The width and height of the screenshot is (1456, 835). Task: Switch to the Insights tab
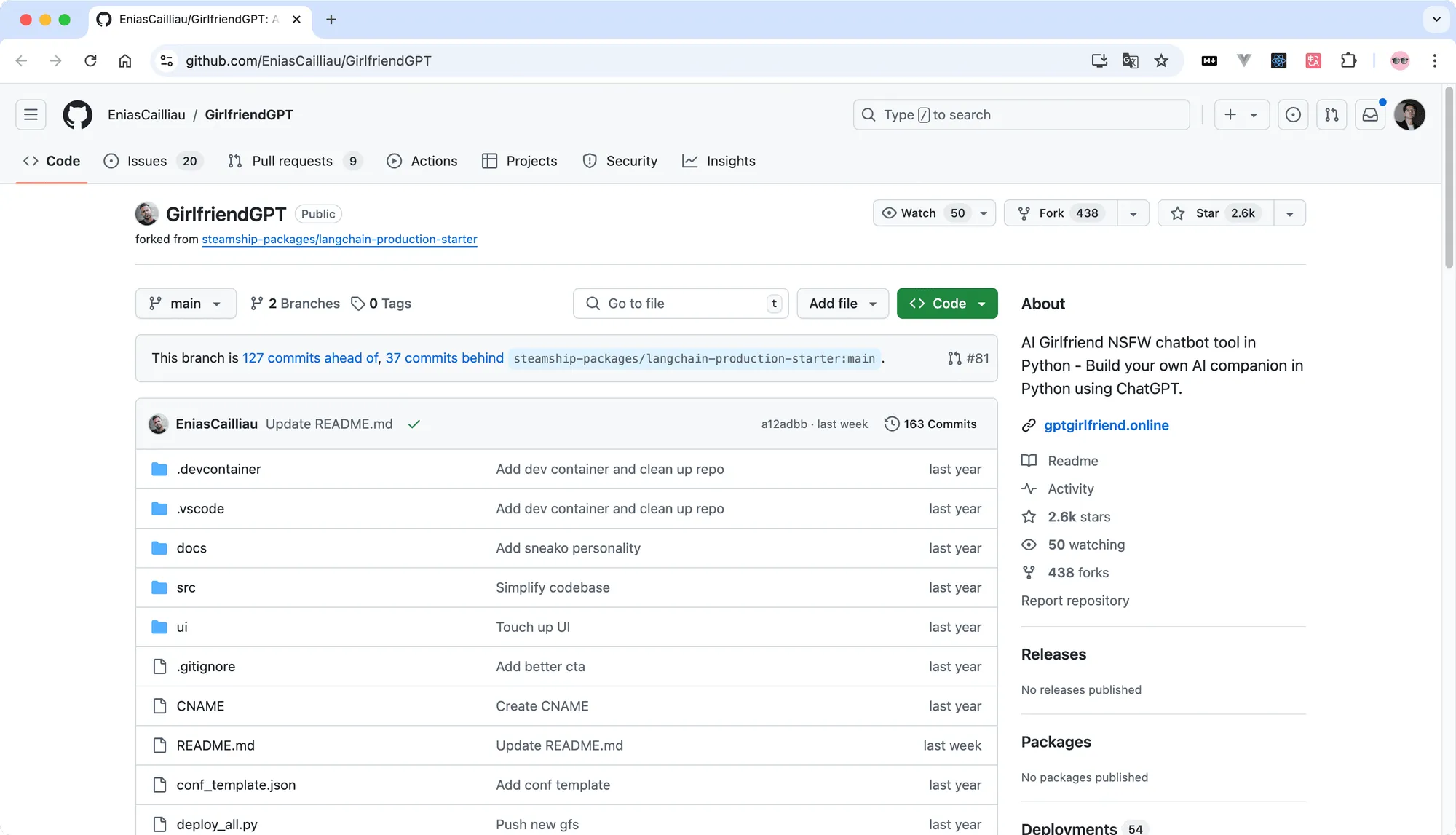click(x=719, y=161)
